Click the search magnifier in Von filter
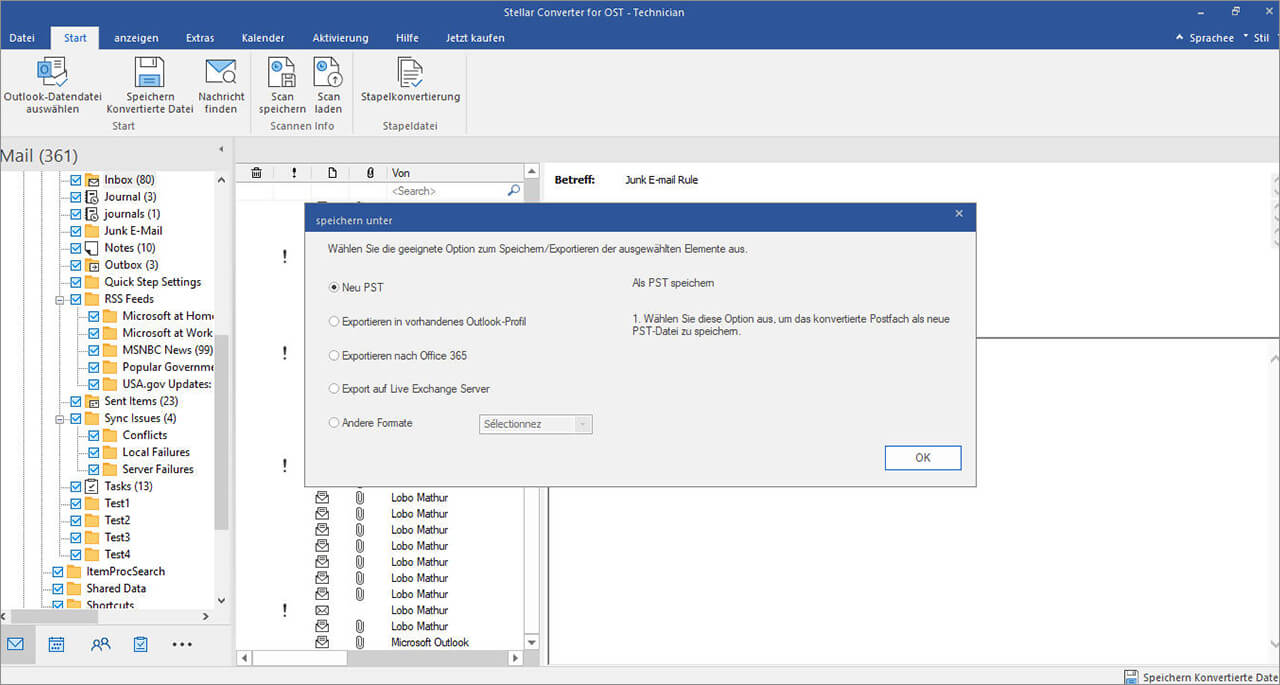1280x685 pixels. pyautogui.click(x=513, y=190)
